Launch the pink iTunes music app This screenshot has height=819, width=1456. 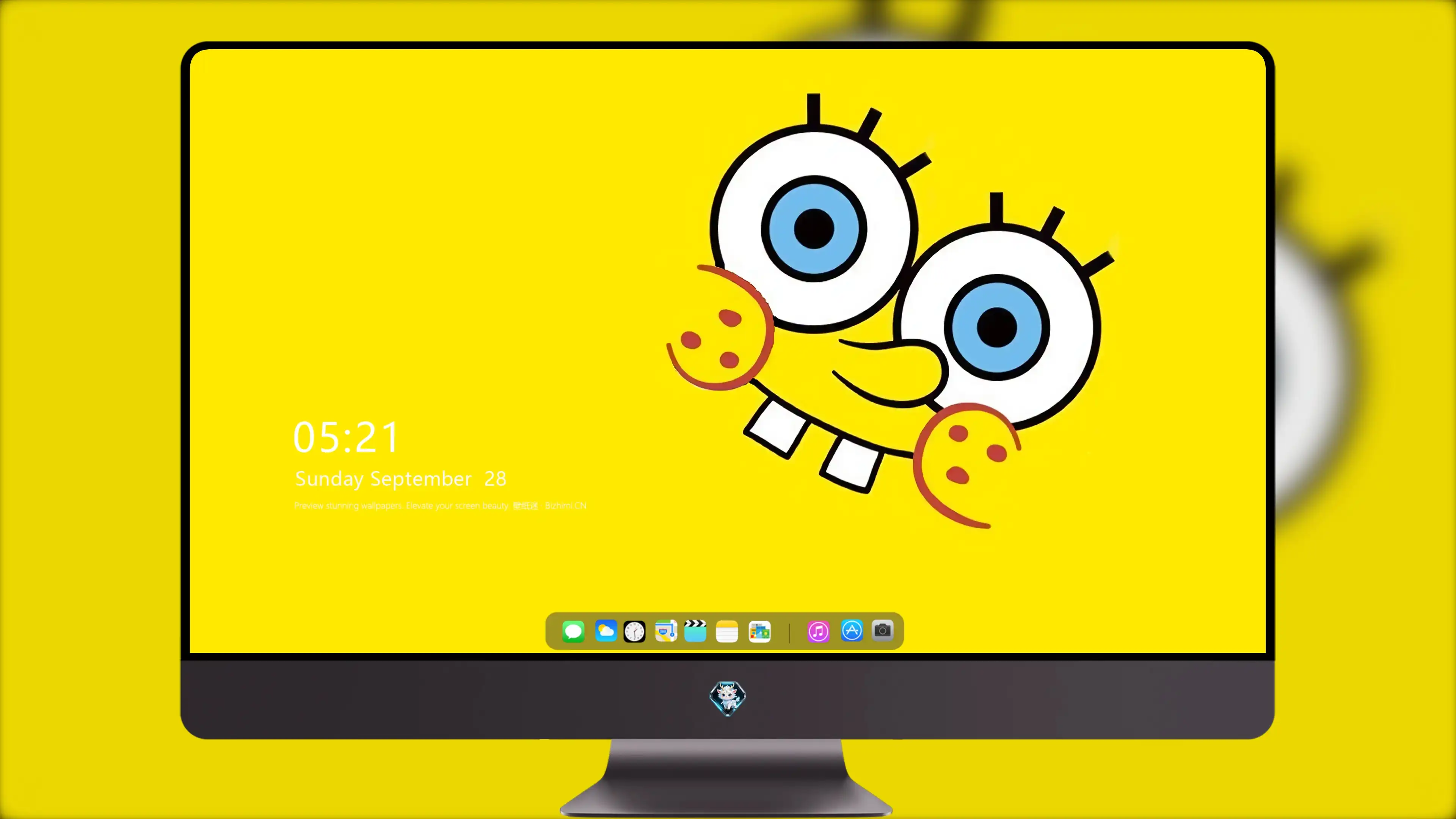click(x=818, y=631)
